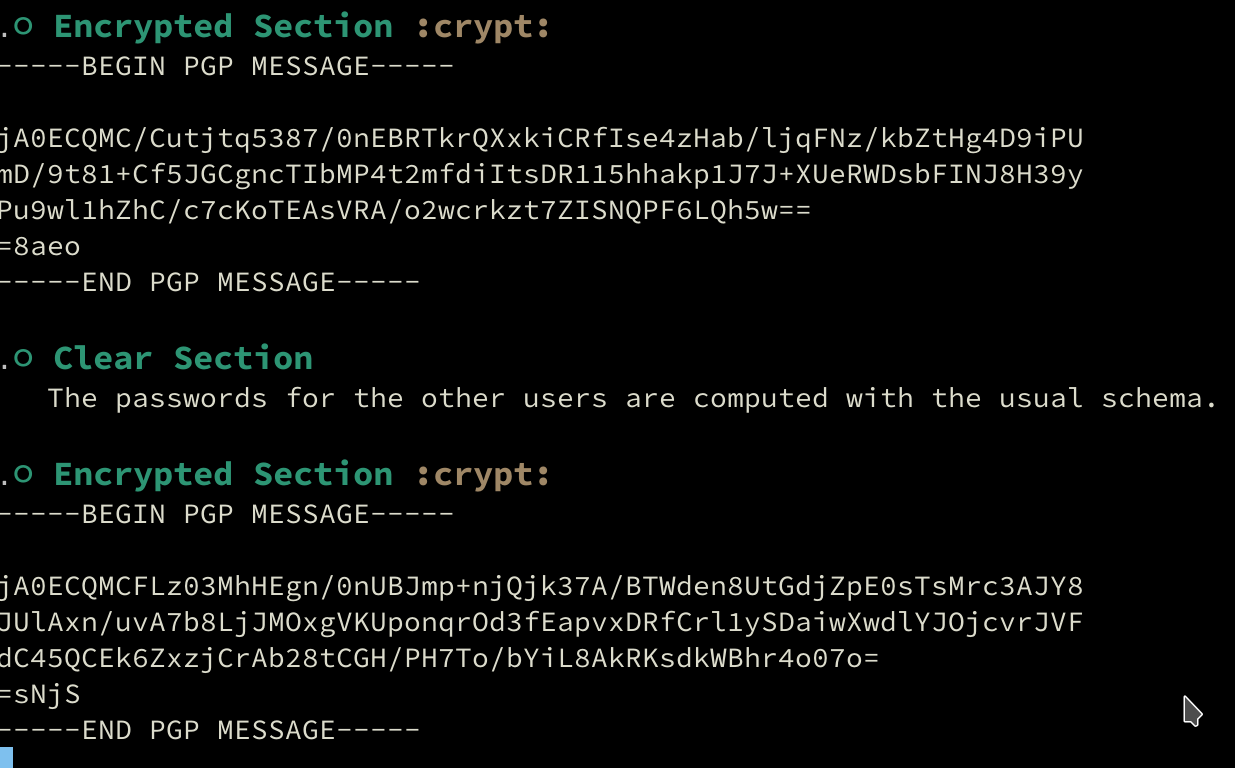The height and width of the screenshot is (768, 1235).
Task: Fold the Clear Section heading
Action: (183, 358)
